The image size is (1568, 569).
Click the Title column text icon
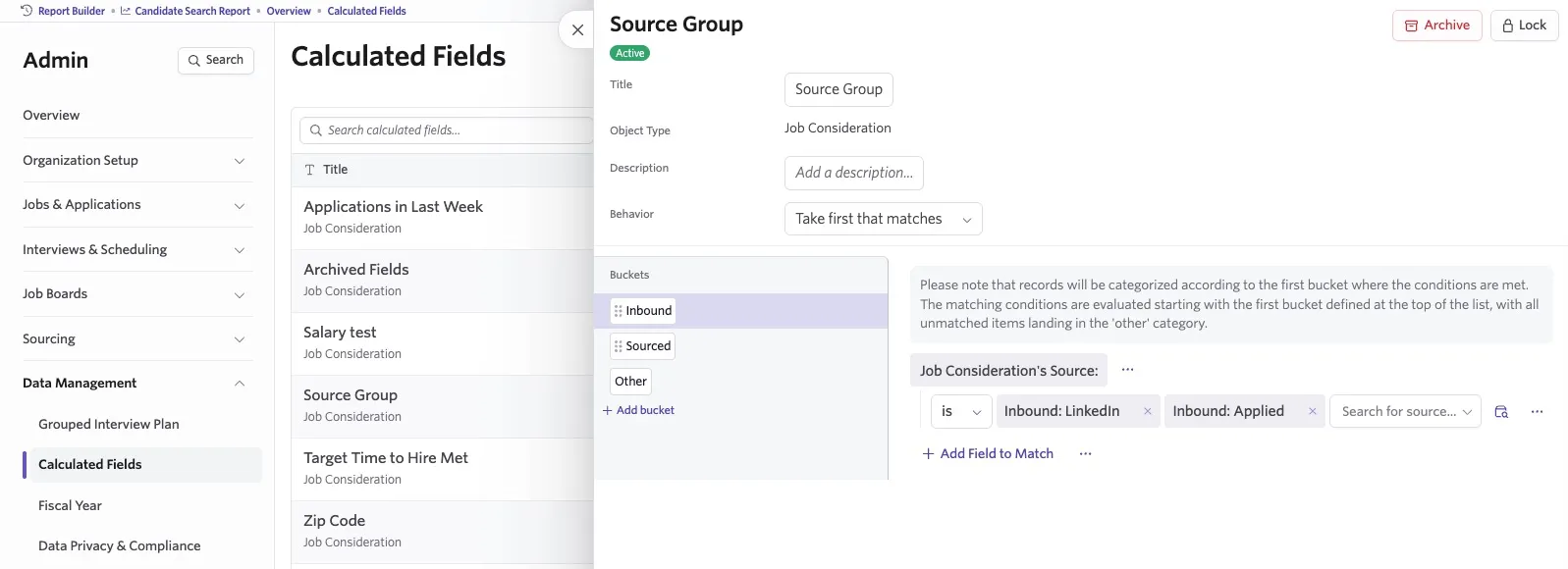point(310,170)
